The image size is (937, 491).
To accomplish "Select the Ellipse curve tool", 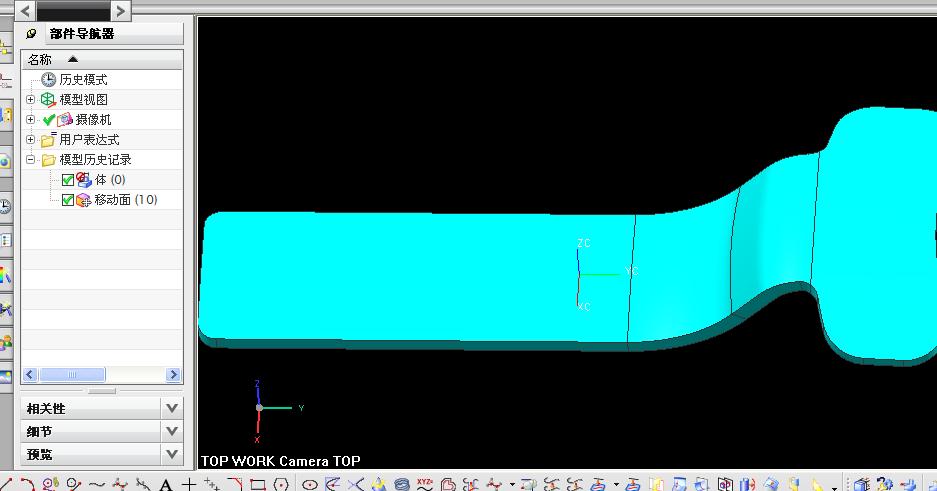I will tap(310, 484).
